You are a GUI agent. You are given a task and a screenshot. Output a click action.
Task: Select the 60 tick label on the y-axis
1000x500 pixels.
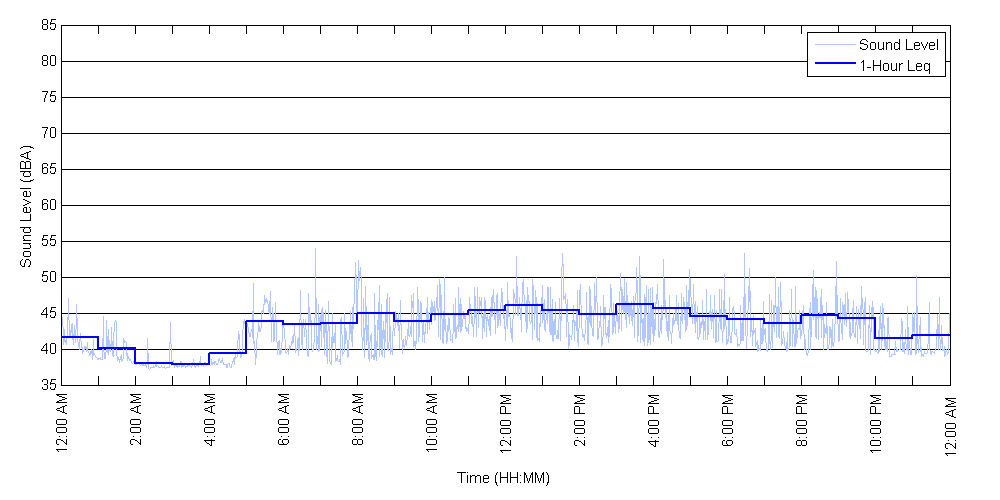(x=48, y=205)
